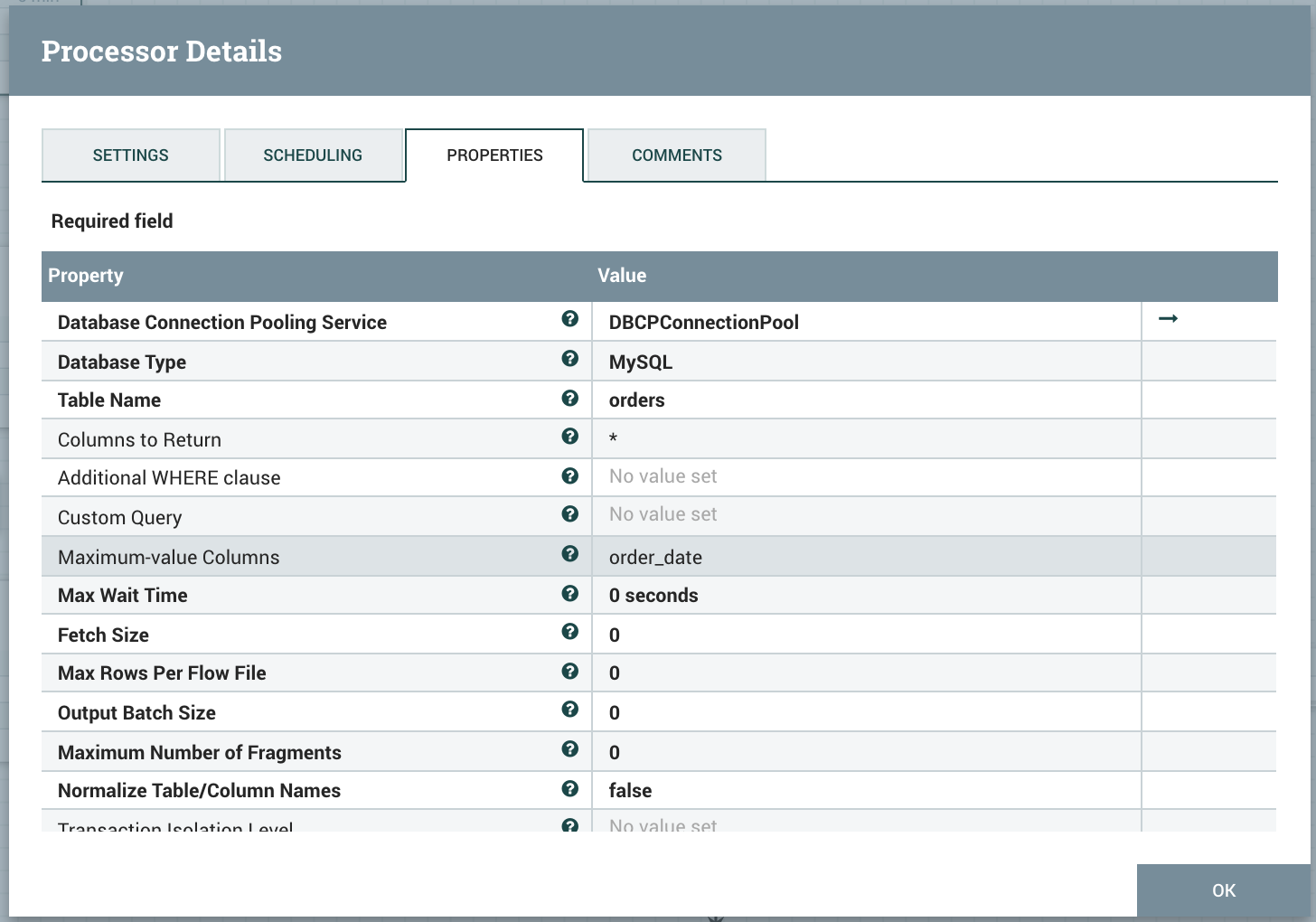This screenshot has width=1316, height=922.
Task: Click Custom Query 'No value set' cell
Action: (866, 515)
